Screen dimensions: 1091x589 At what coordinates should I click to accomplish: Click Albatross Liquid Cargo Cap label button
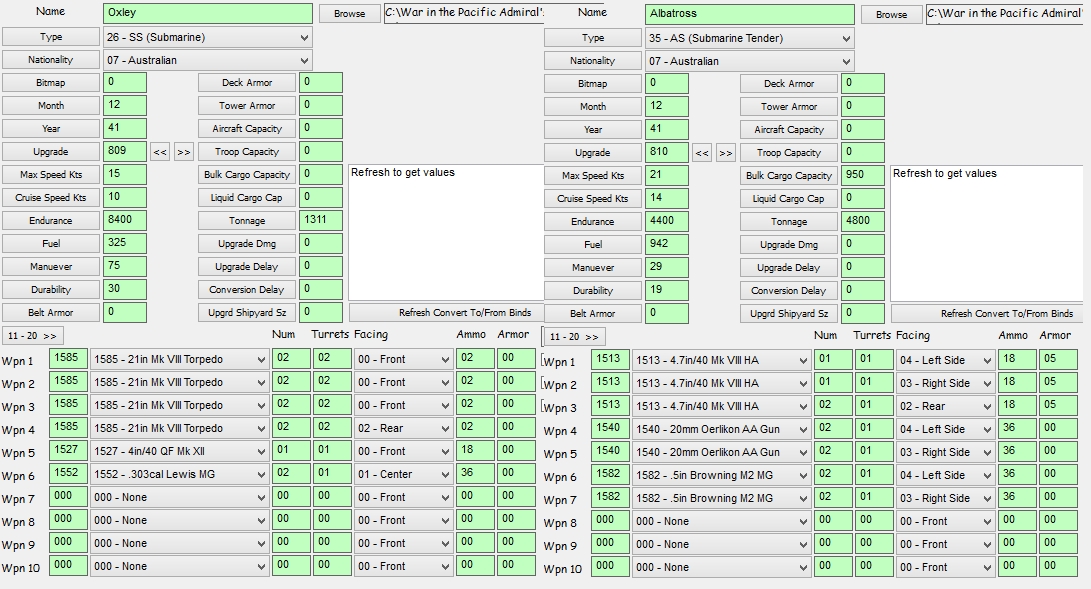[x=789, y=198]
